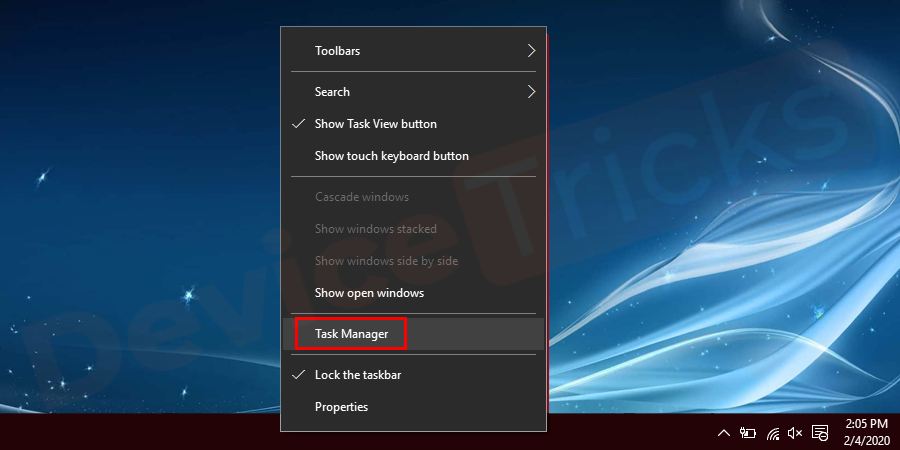Open the Search menu entry
The image size is (900, 450).
pos(413,92)
